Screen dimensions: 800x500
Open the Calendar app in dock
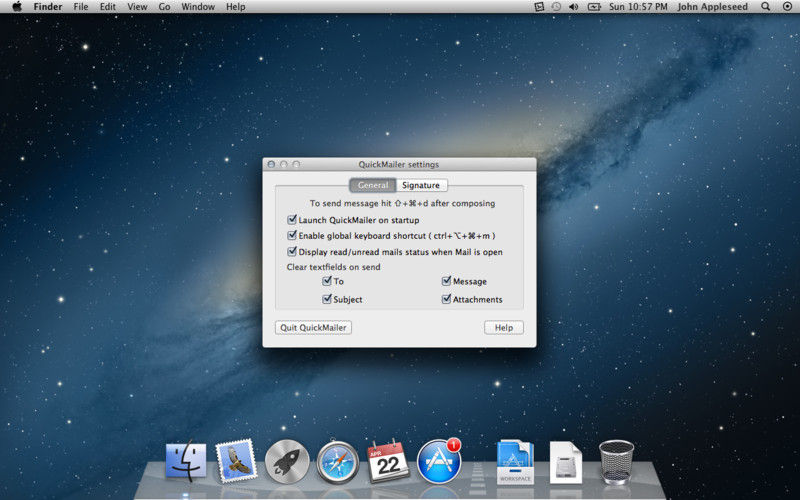click(388, 462)
